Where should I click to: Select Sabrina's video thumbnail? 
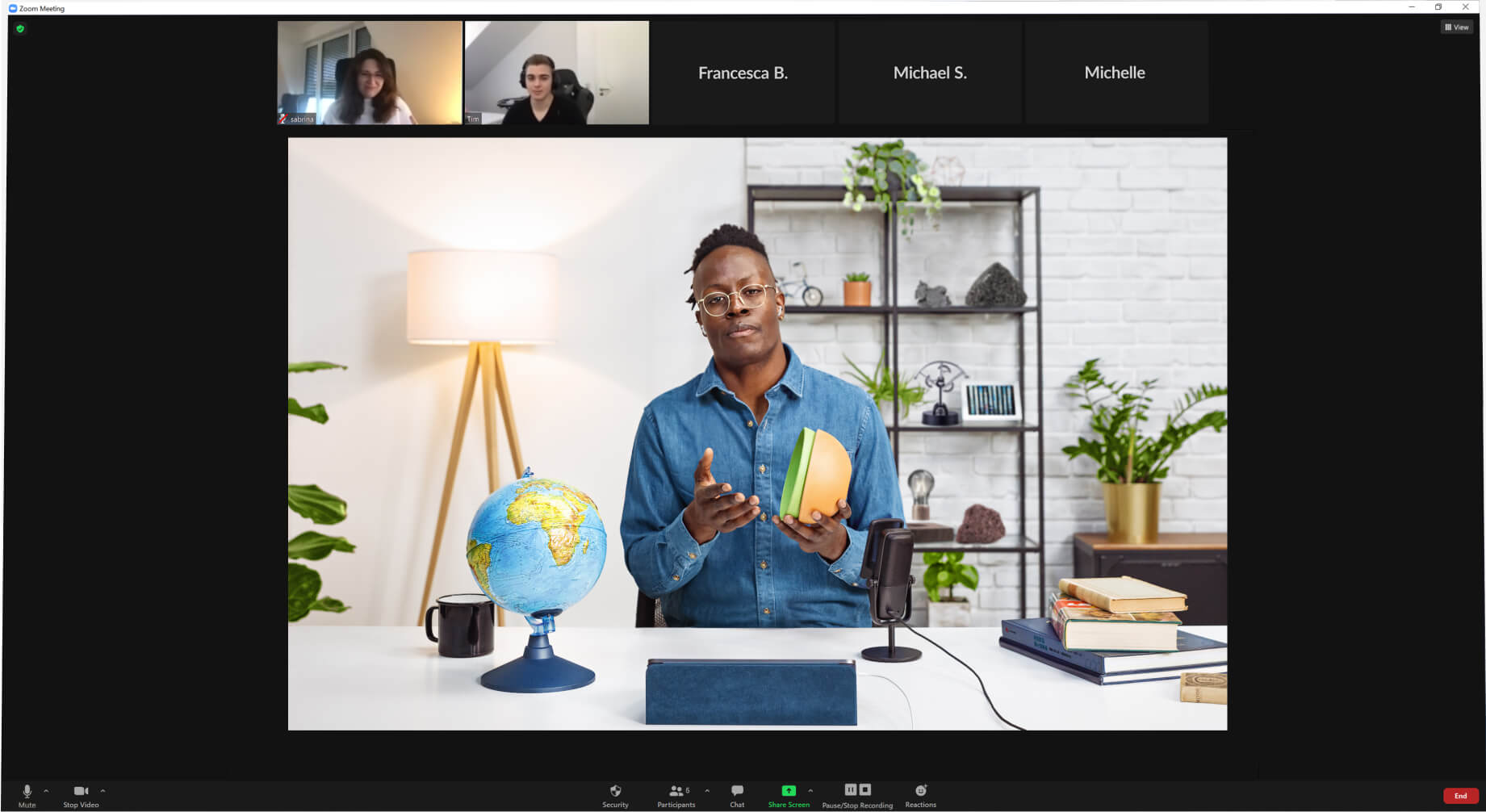(370, 73)
